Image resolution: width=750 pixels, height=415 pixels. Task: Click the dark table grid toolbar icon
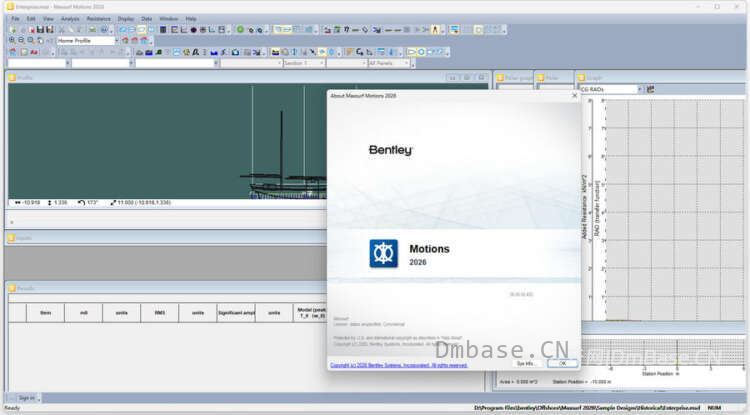pyautogui.click(x=163, y=30)
